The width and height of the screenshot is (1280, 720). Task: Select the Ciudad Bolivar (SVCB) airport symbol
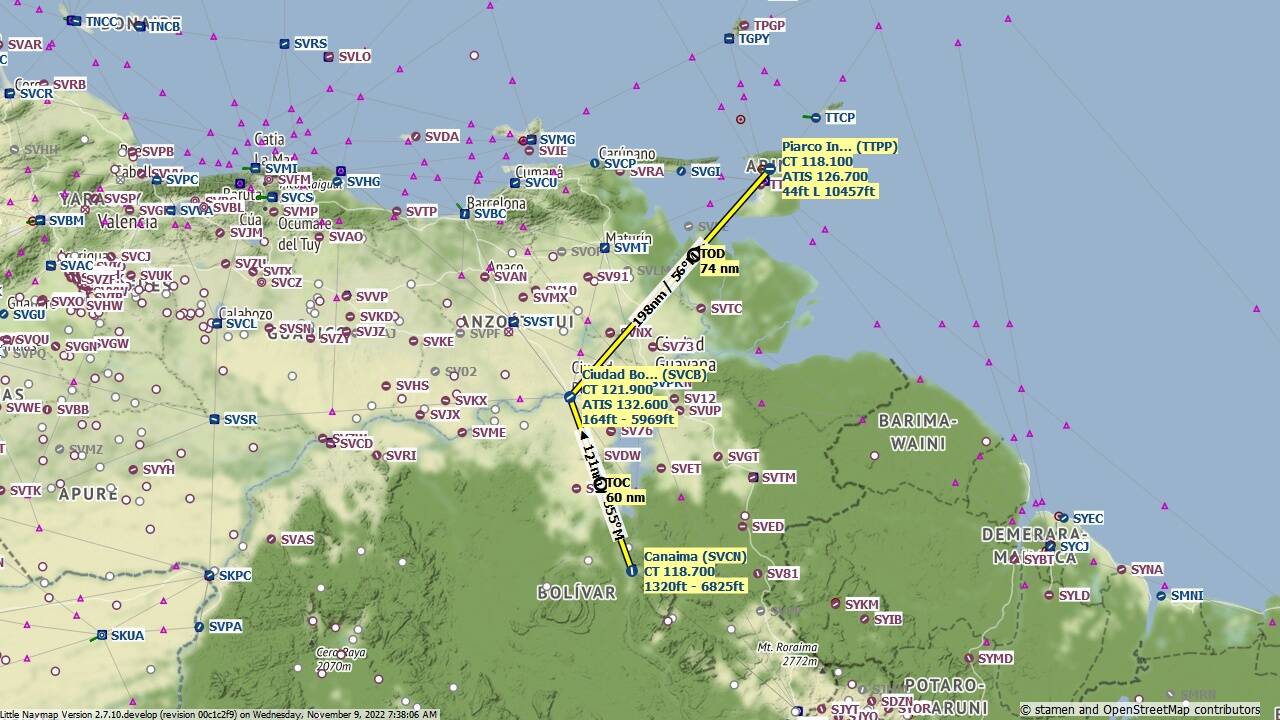pyautogui.click(x=569, y=397)
